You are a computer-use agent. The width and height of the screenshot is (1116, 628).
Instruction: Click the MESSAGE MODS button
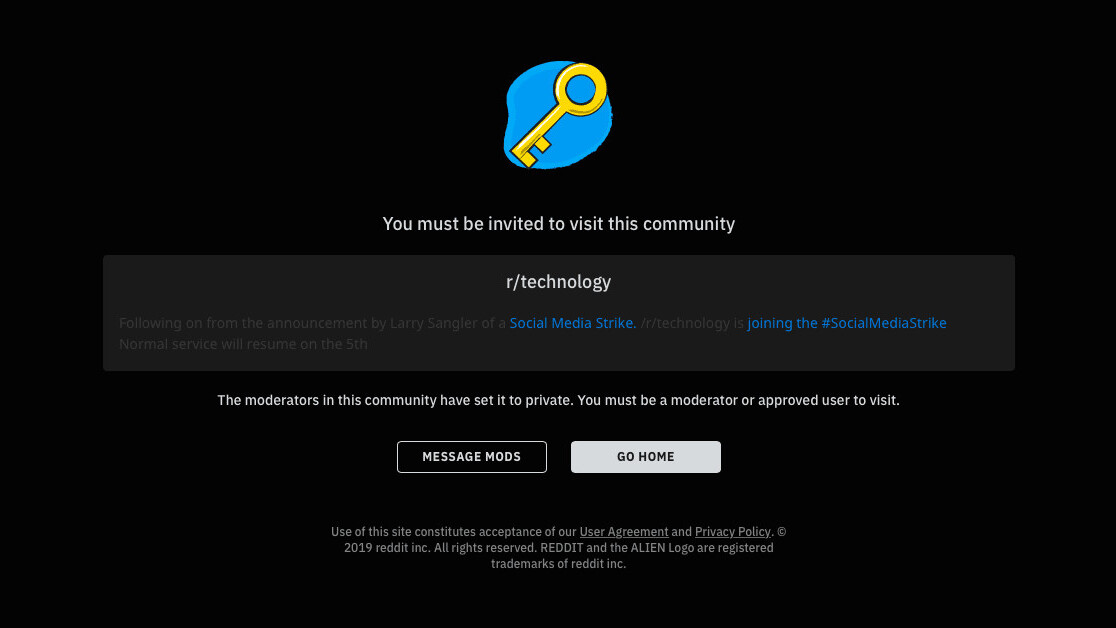point(472,457)
